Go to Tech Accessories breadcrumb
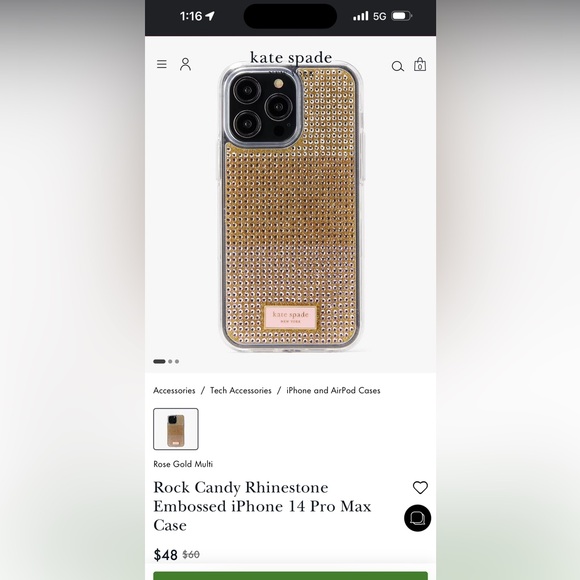Screen dimensions: 580x580 pyautogui.click(x=241, y=390)
